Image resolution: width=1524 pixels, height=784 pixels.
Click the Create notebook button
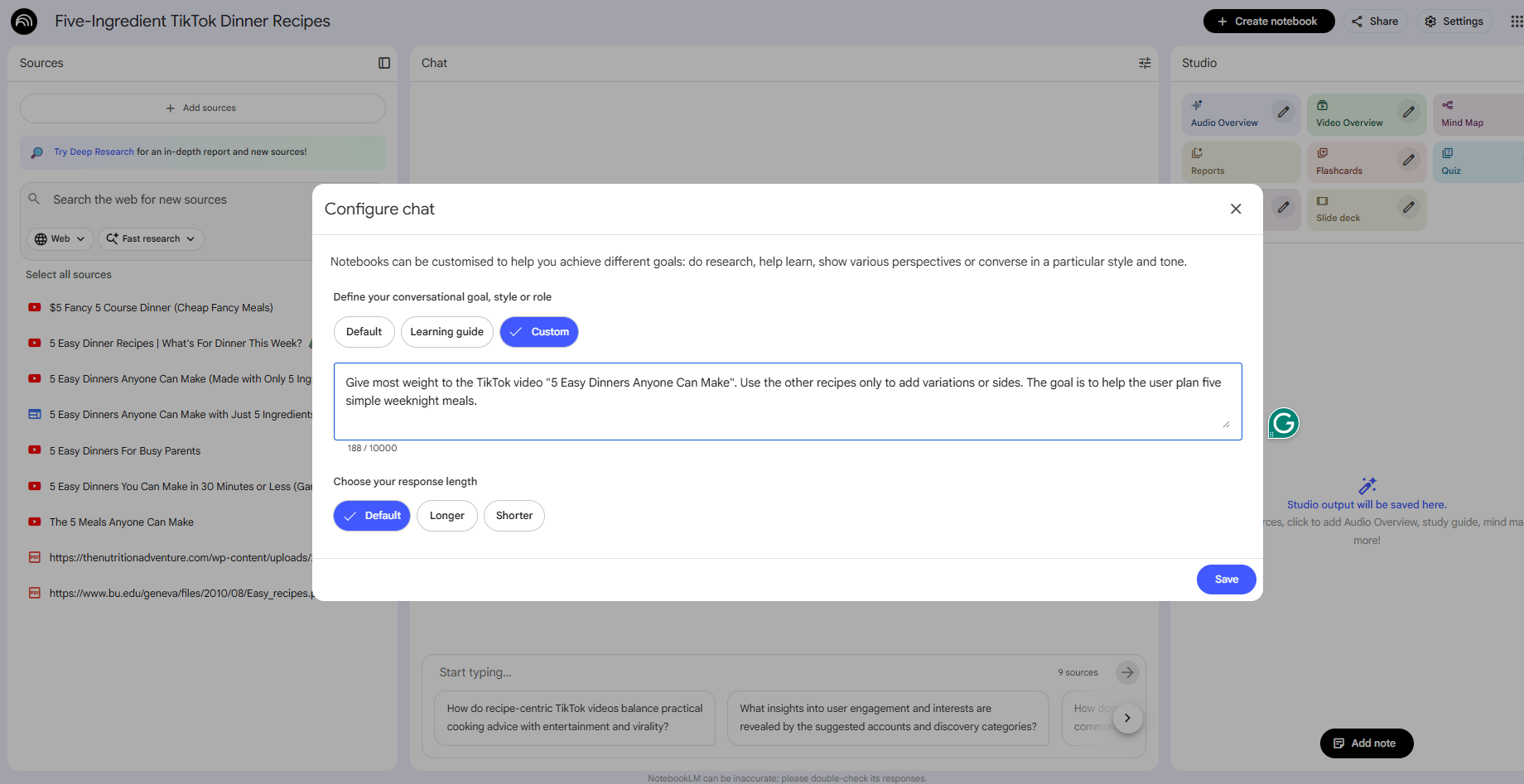click(x=1269, y=22)
